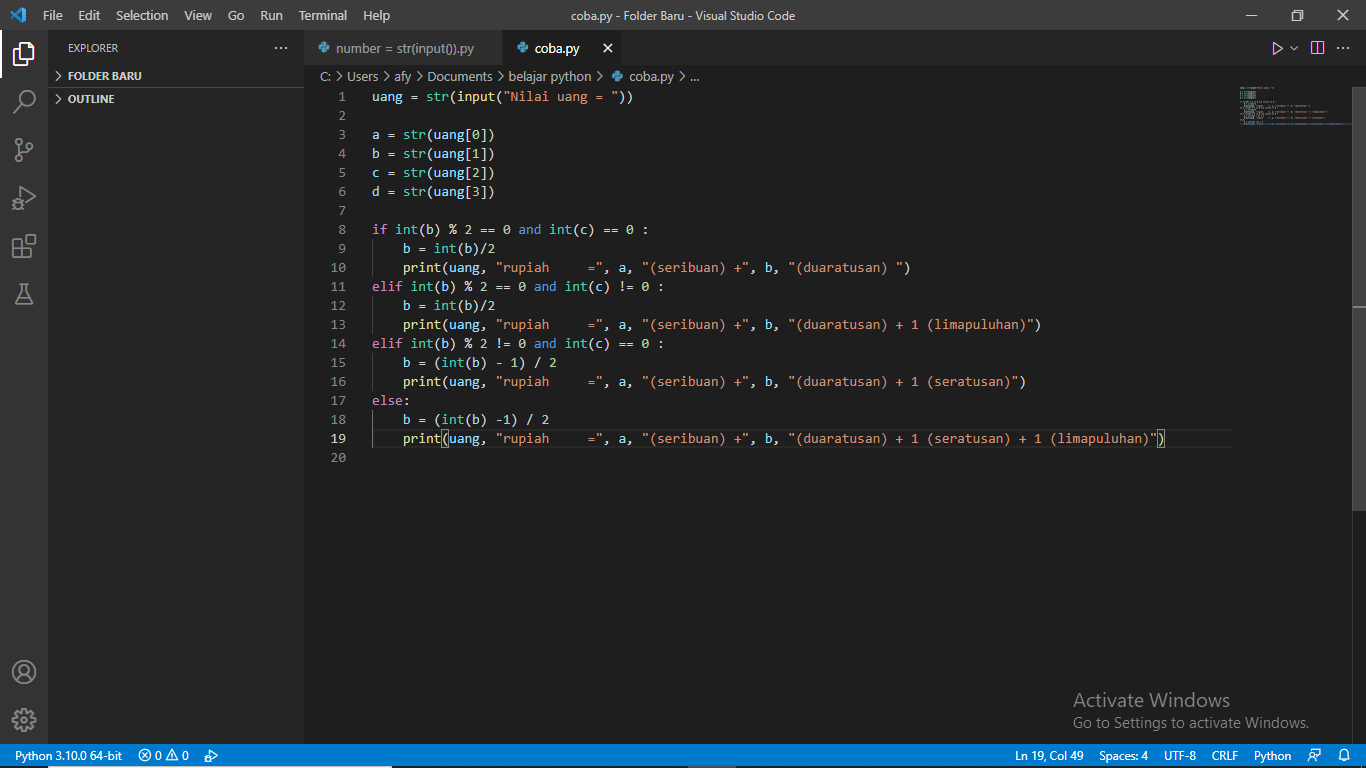Close the coba.py tab
The image size is (1366, 768).
pos(608,48)
